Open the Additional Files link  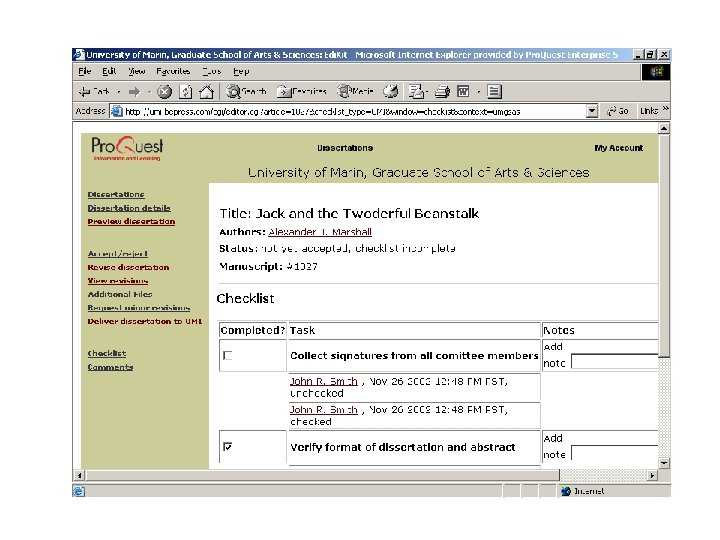click(x=120, y=294)
